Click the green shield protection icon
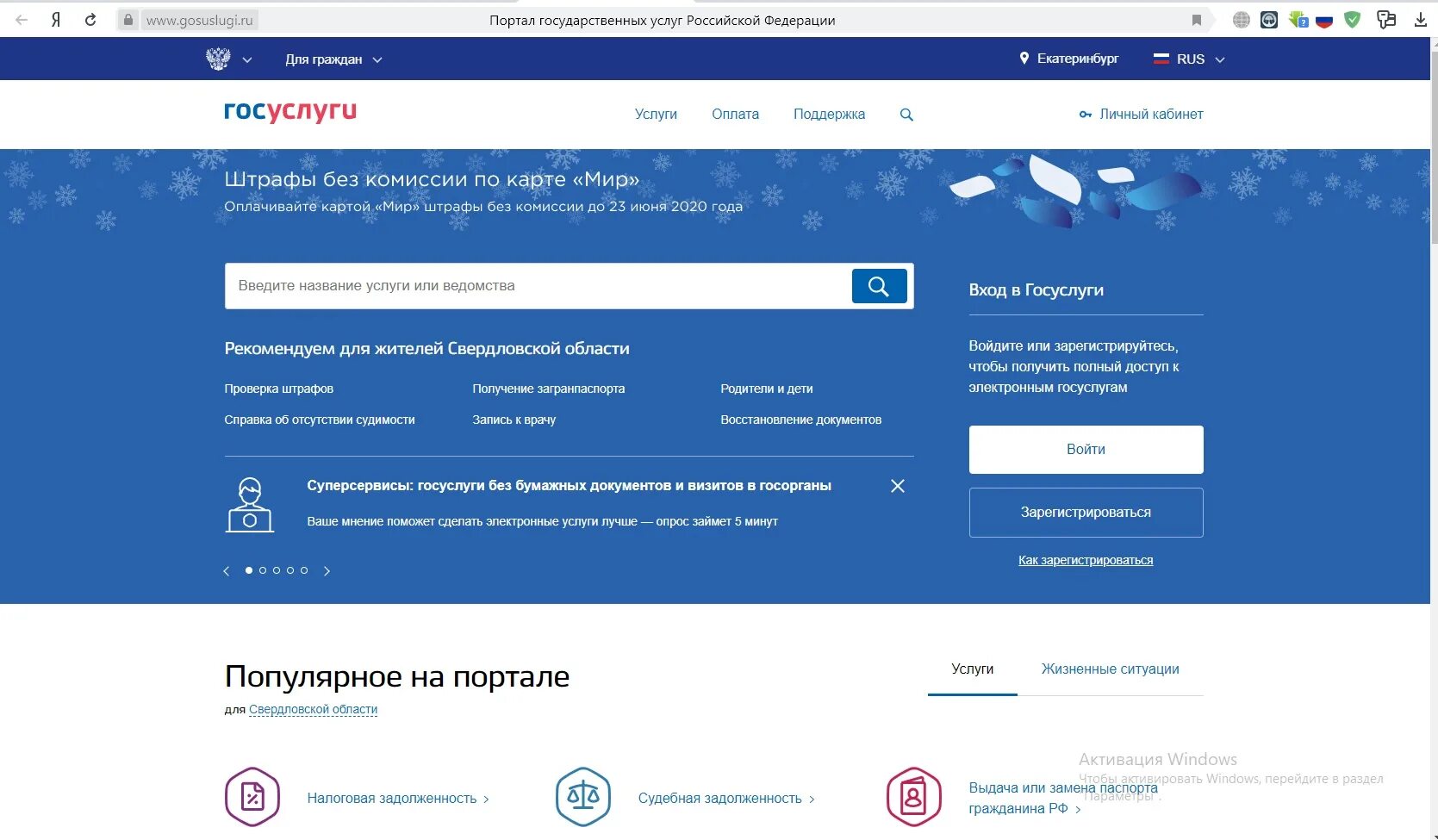This screenshot has width=1438, height=840. [1353, 20]
